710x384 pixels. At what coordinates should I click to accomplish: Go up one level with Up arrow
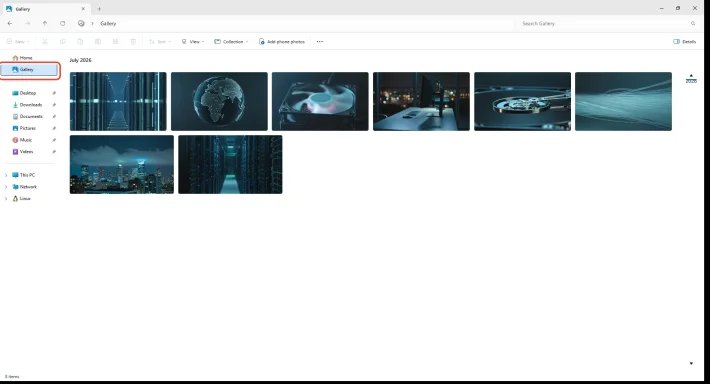point(45,24)
